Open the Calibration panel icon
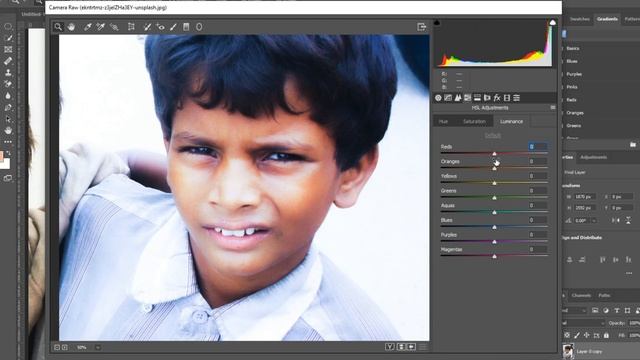 [x=507, y=98]
